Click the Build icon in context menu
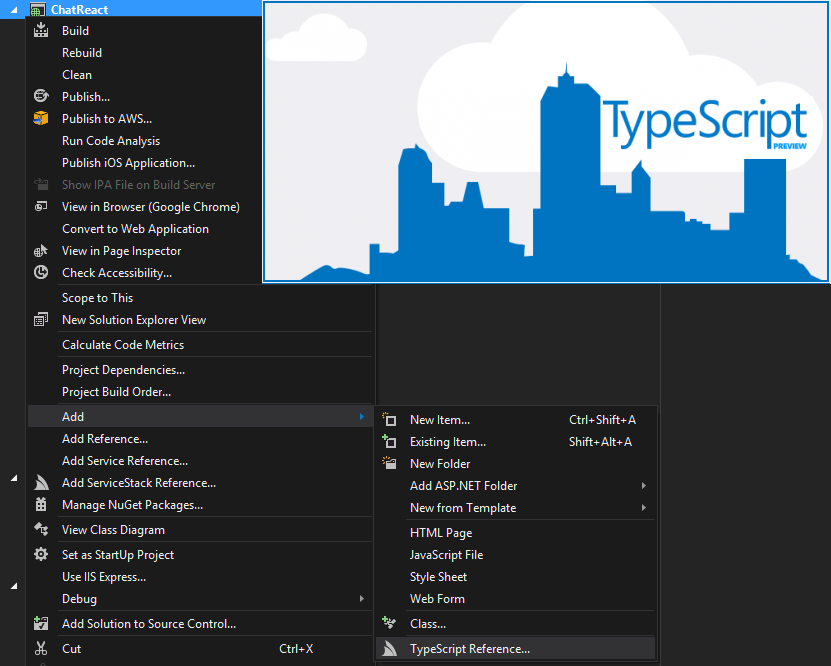Screen dimensions: 831x666 41,30
